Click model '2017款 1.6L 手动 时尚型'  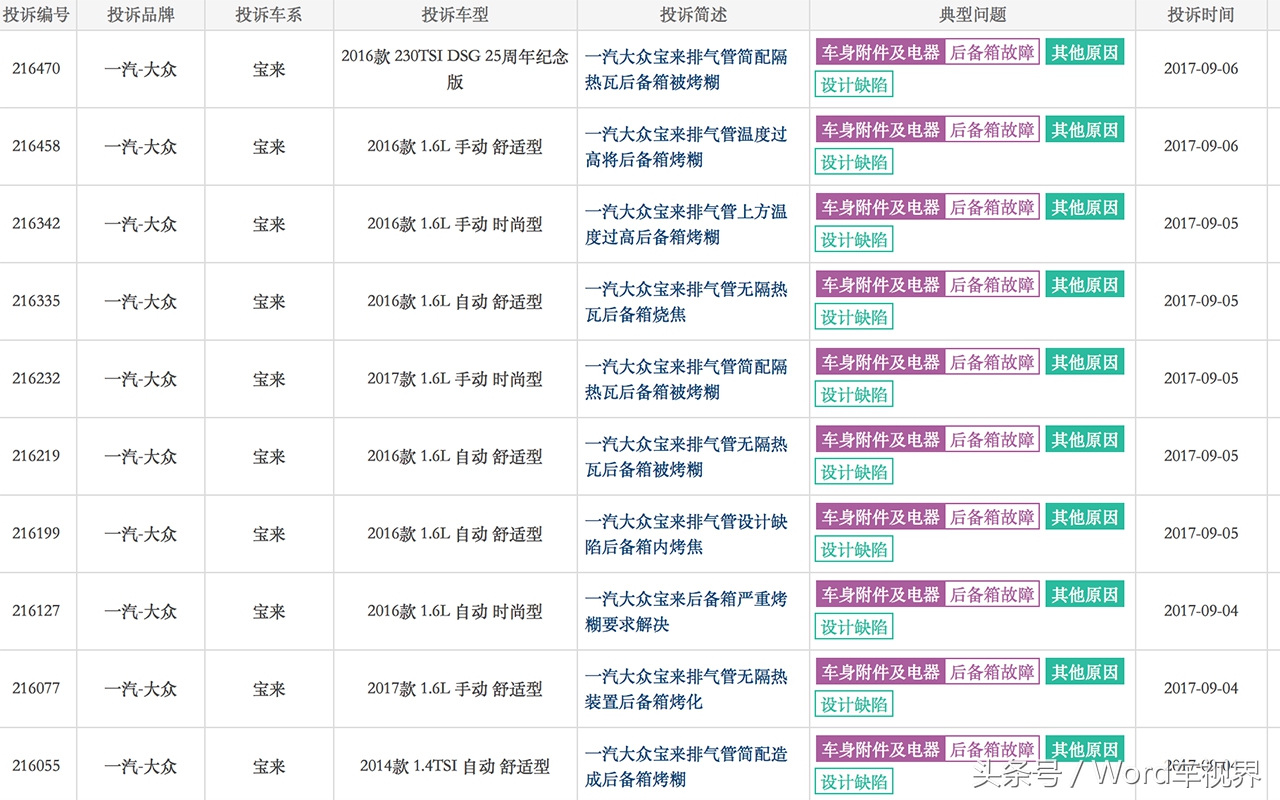pyautogui.click(x=455, y=379)
